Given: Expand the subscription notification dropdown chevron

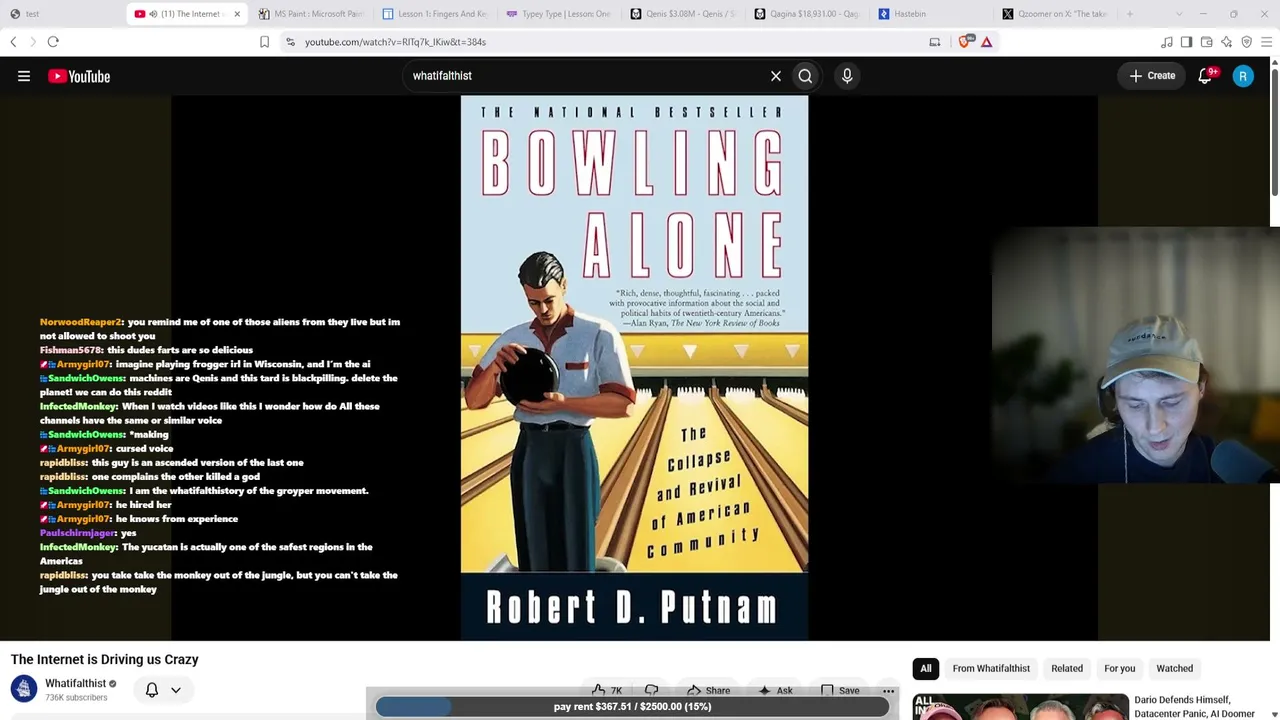Looking at the screenshot, I should point(176,690).
